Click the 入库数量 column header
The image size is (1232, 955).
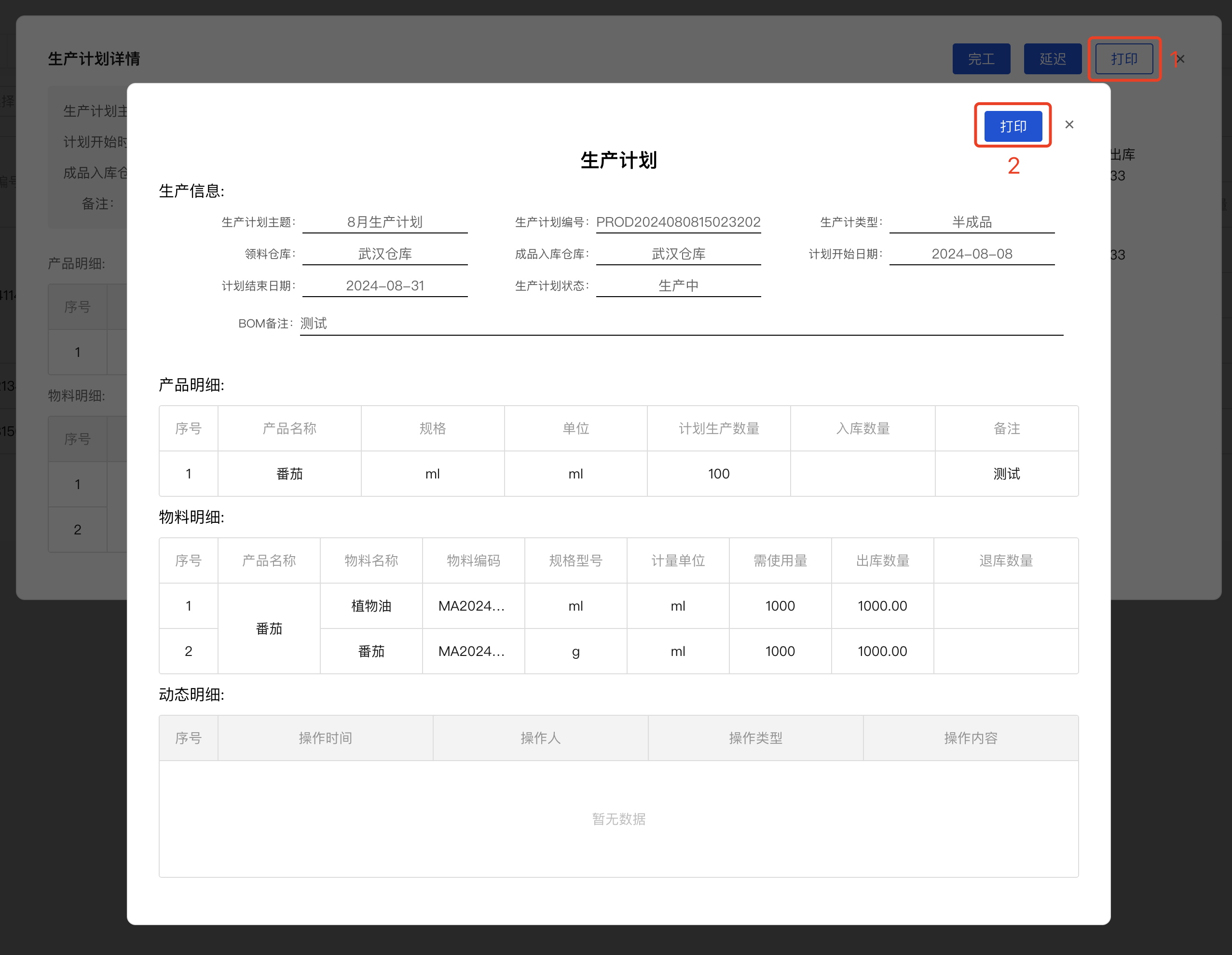pos(862,428)
